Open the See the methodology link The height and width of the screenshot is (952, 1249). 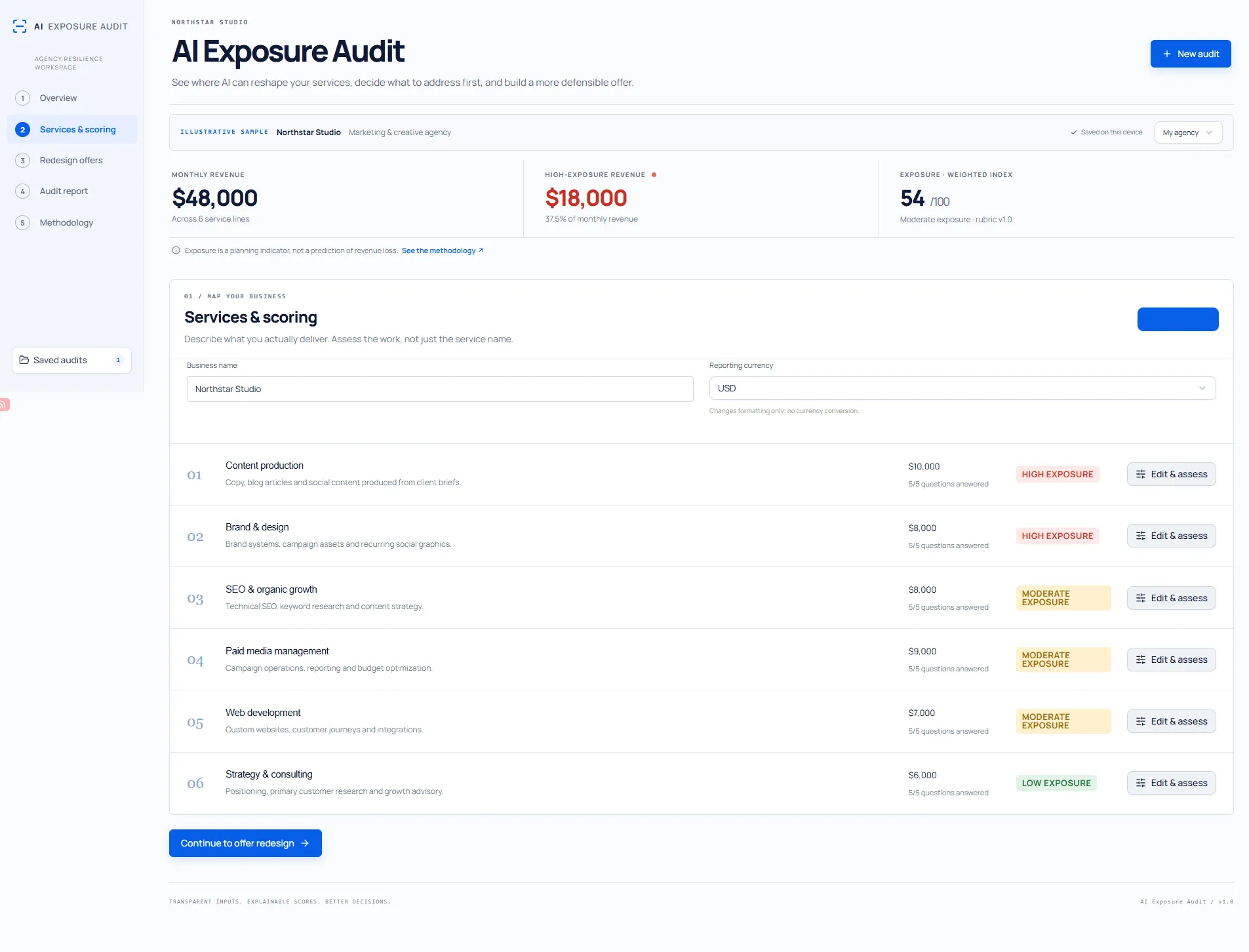(x=442, y=250)
